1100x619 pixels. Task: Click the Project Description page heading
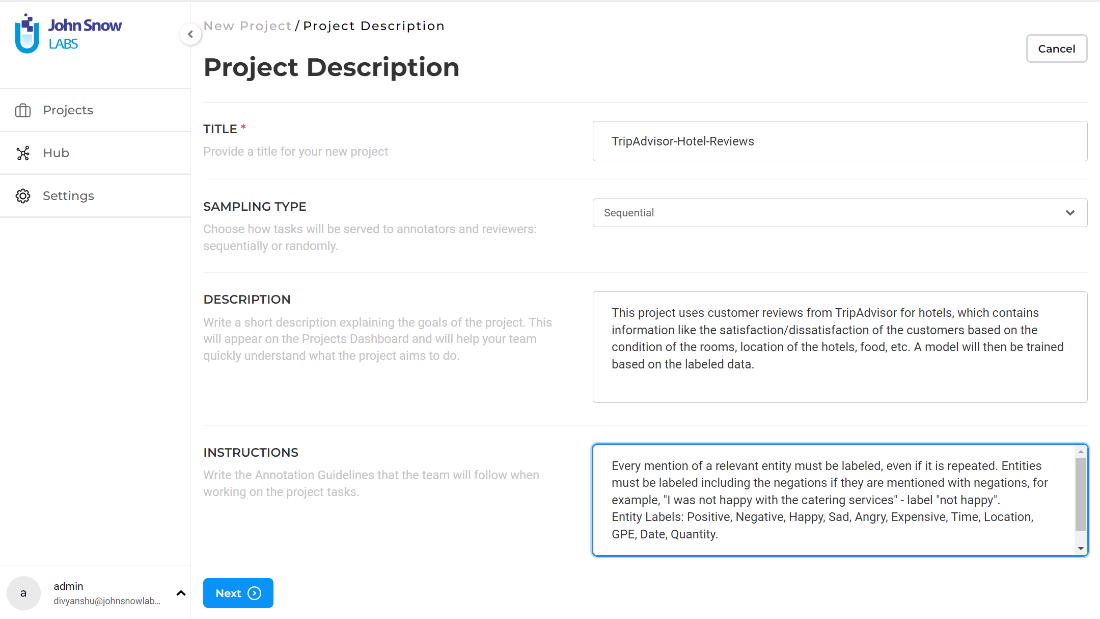331,67
